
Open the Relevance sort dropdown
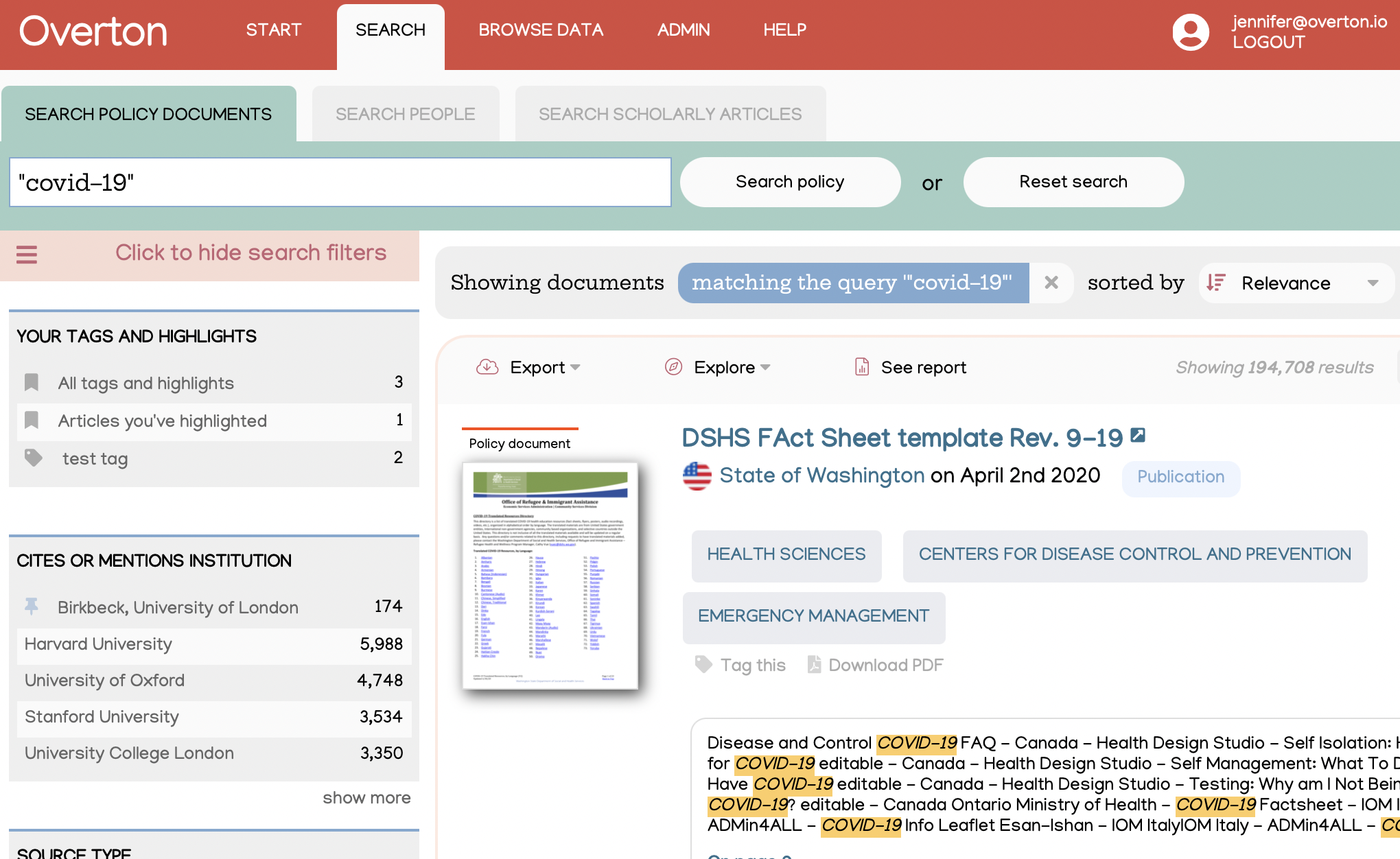[x=1296, y=283]
